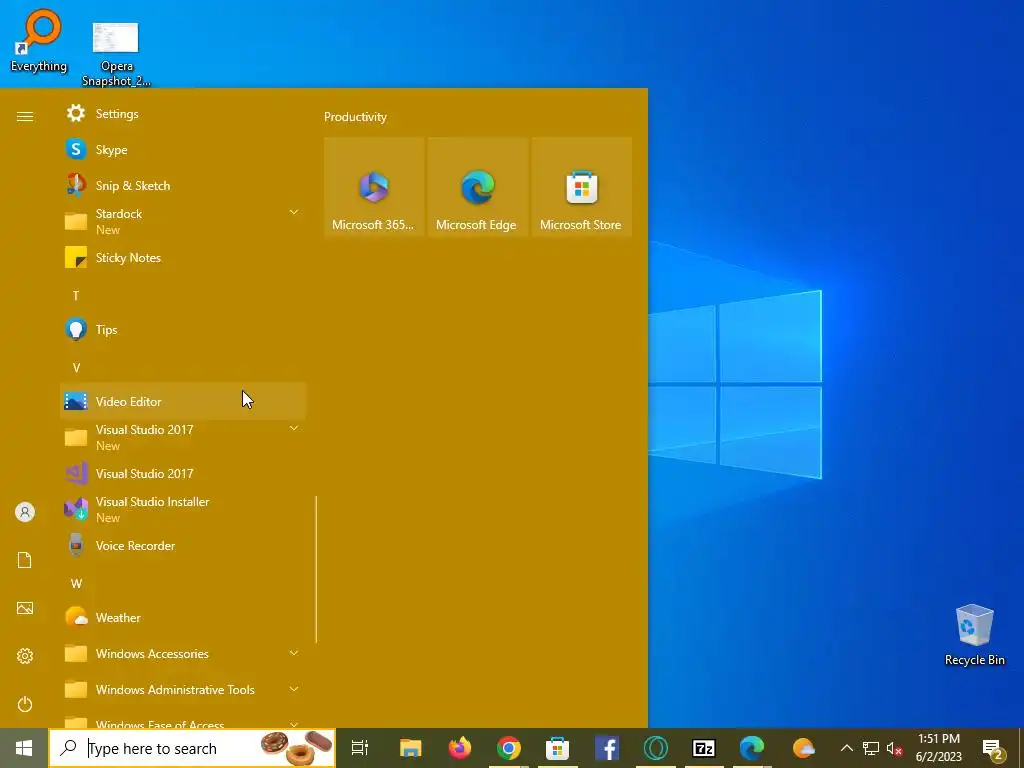Open the Microsoft Edge tile
1024x768 pixels.
click(x=477, y=187)
